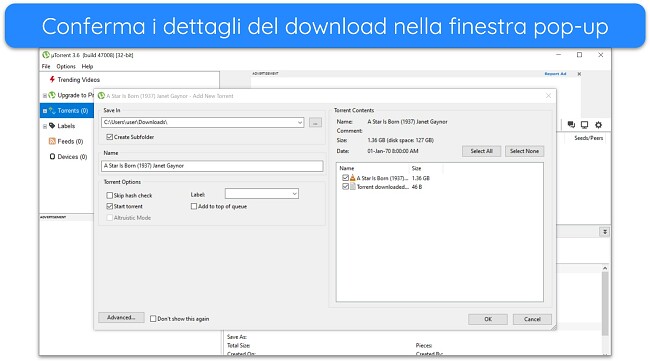The image size is (650, 361).
Task: Click the torrent Name input field
Action: point(212,166)
